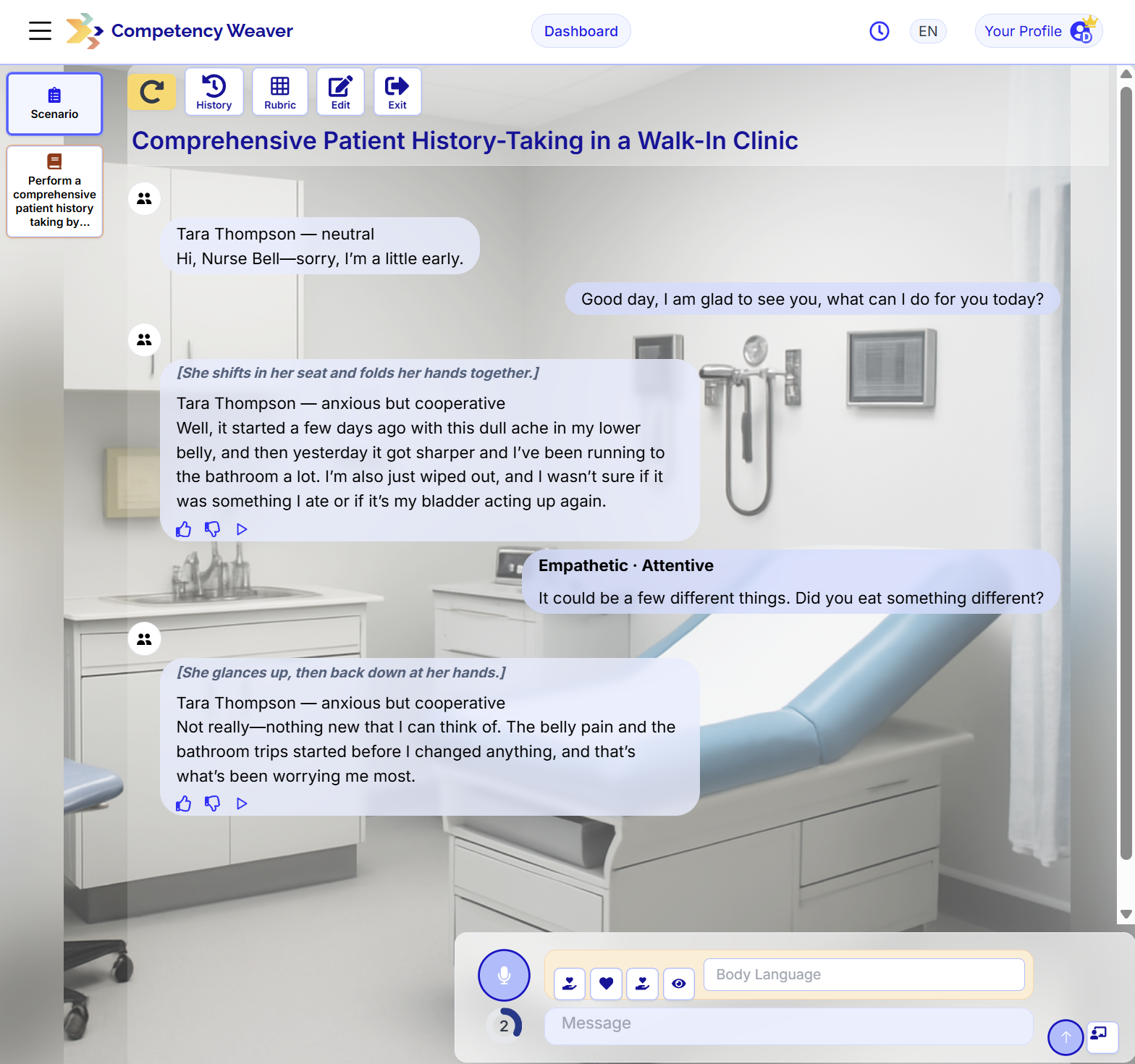Open the hamburger navigation menu

[x=40, y=30]
